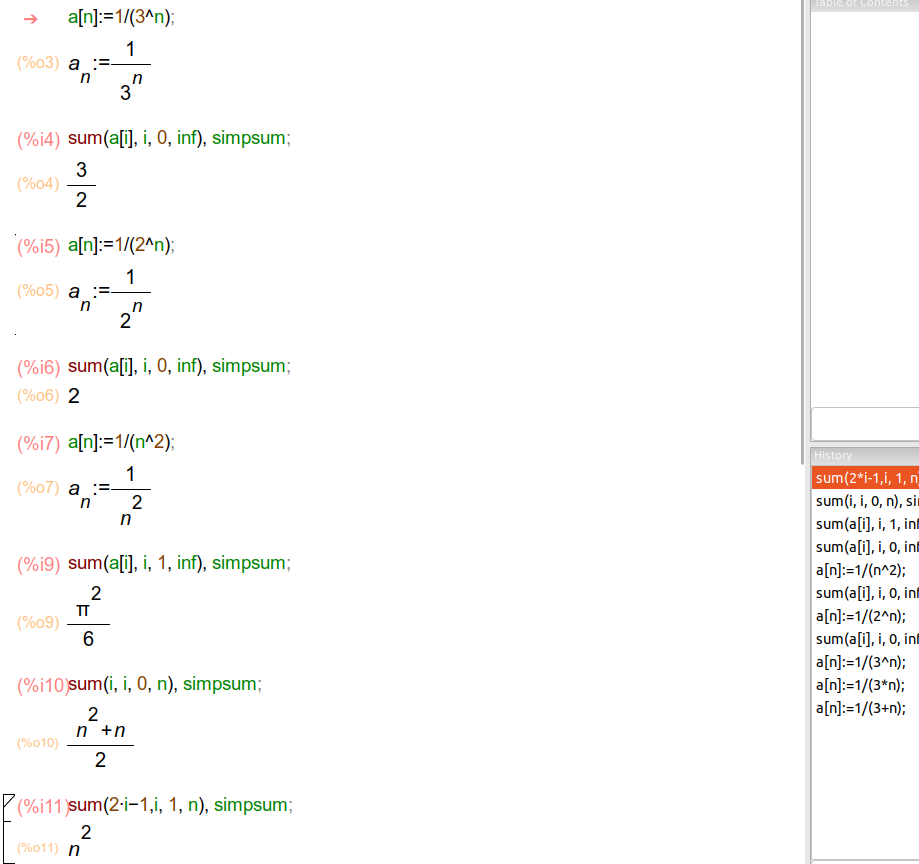Click the History panel title bar
The image size is (919, 864).
pos(865,455)
